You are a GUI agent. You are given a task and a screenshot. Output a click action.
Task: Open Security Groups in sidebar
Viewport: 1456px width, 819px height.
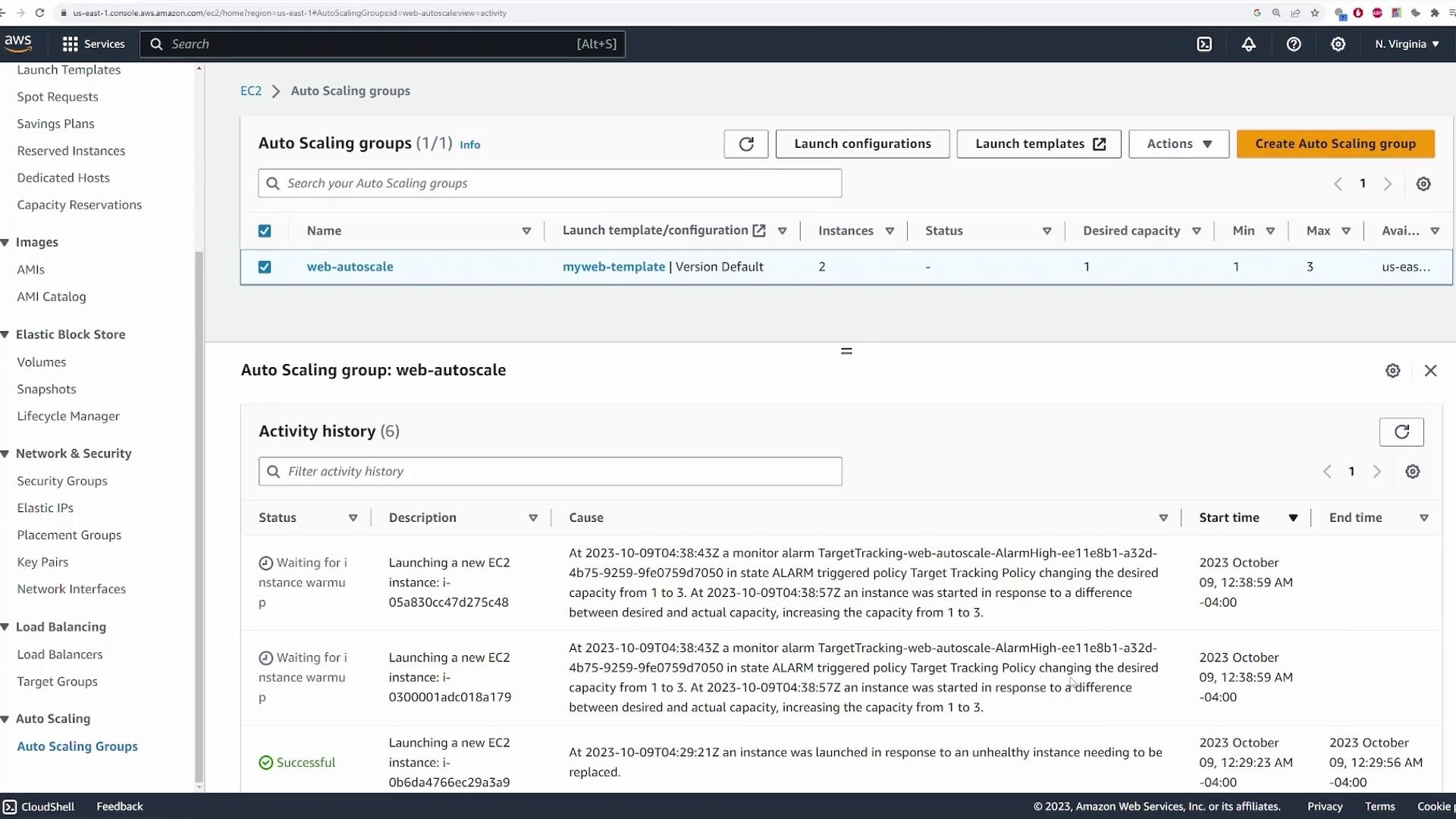(x=62, y=481)
